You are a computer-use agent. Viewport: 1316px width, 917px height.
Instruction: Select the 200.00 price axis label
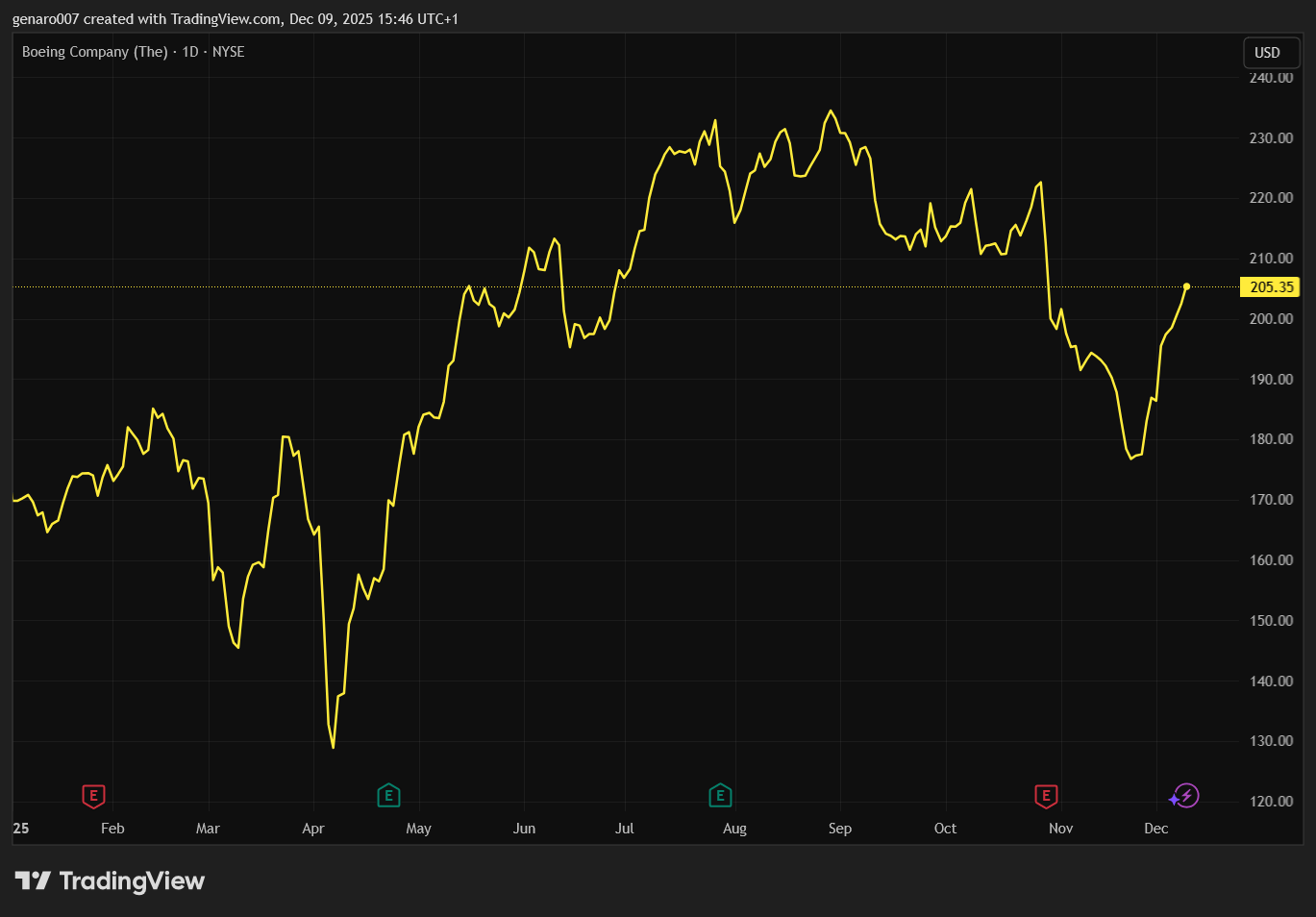point(1271,319)
